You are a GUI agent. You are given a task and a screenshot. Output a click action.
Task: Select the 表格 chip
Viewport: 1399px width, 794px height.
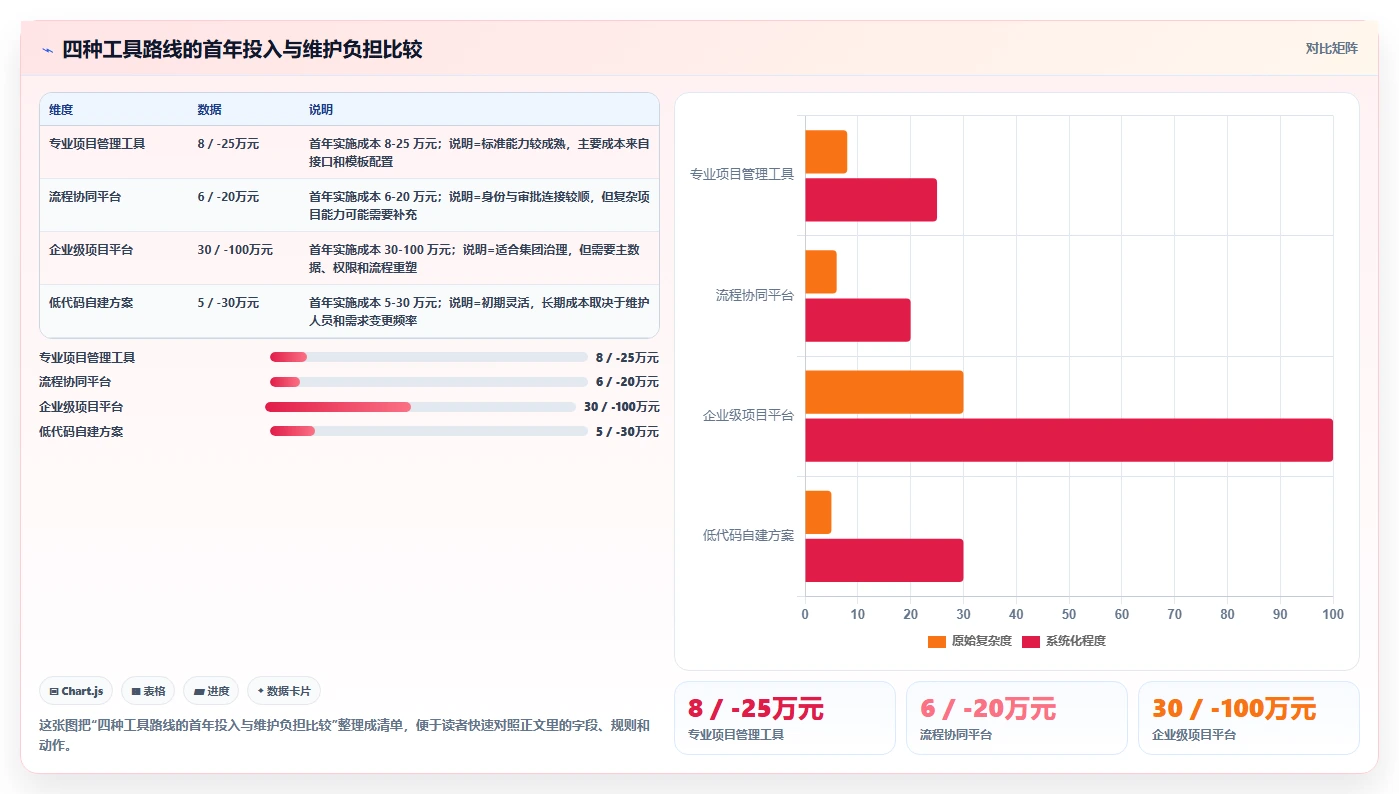pos(148,691)
